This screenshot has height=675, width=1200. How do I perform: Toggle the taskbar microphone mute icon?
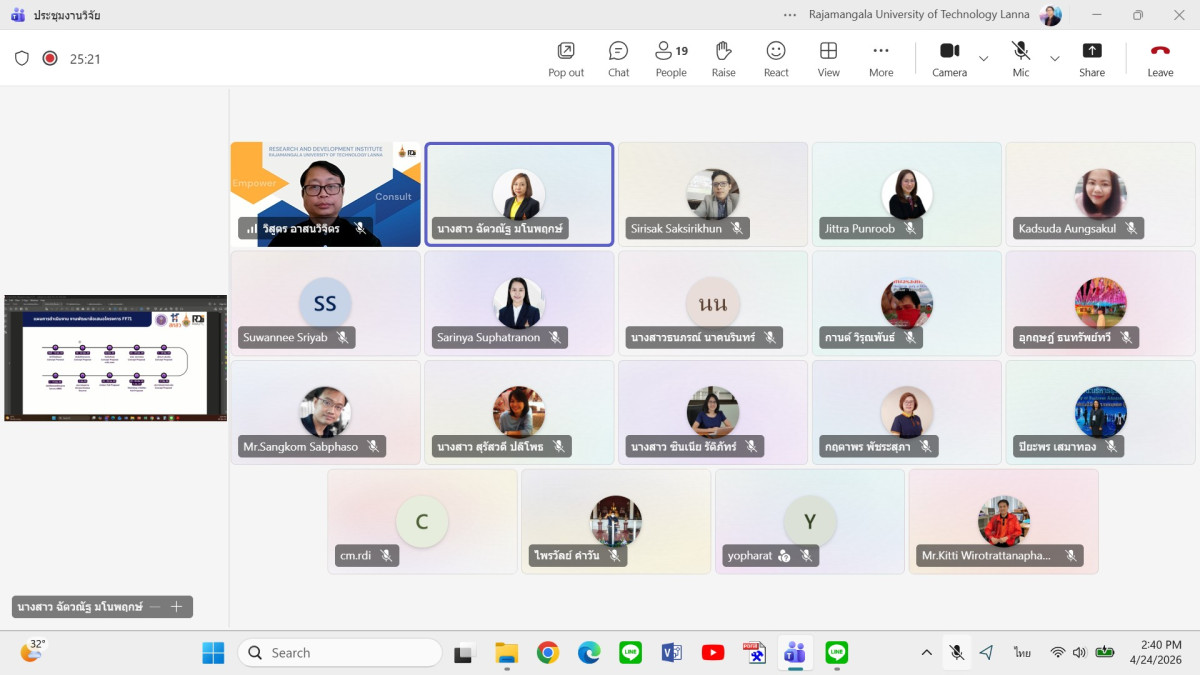click(x=957, y=653)
